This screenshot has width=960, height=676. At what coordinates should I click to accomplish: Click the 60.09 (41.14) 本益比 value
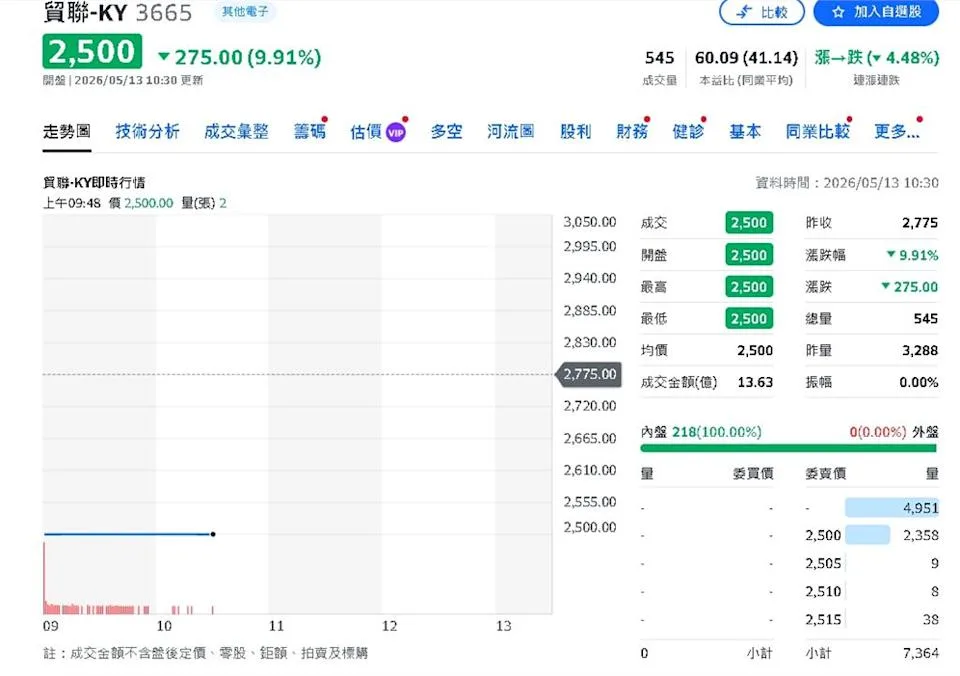point(746,58)
